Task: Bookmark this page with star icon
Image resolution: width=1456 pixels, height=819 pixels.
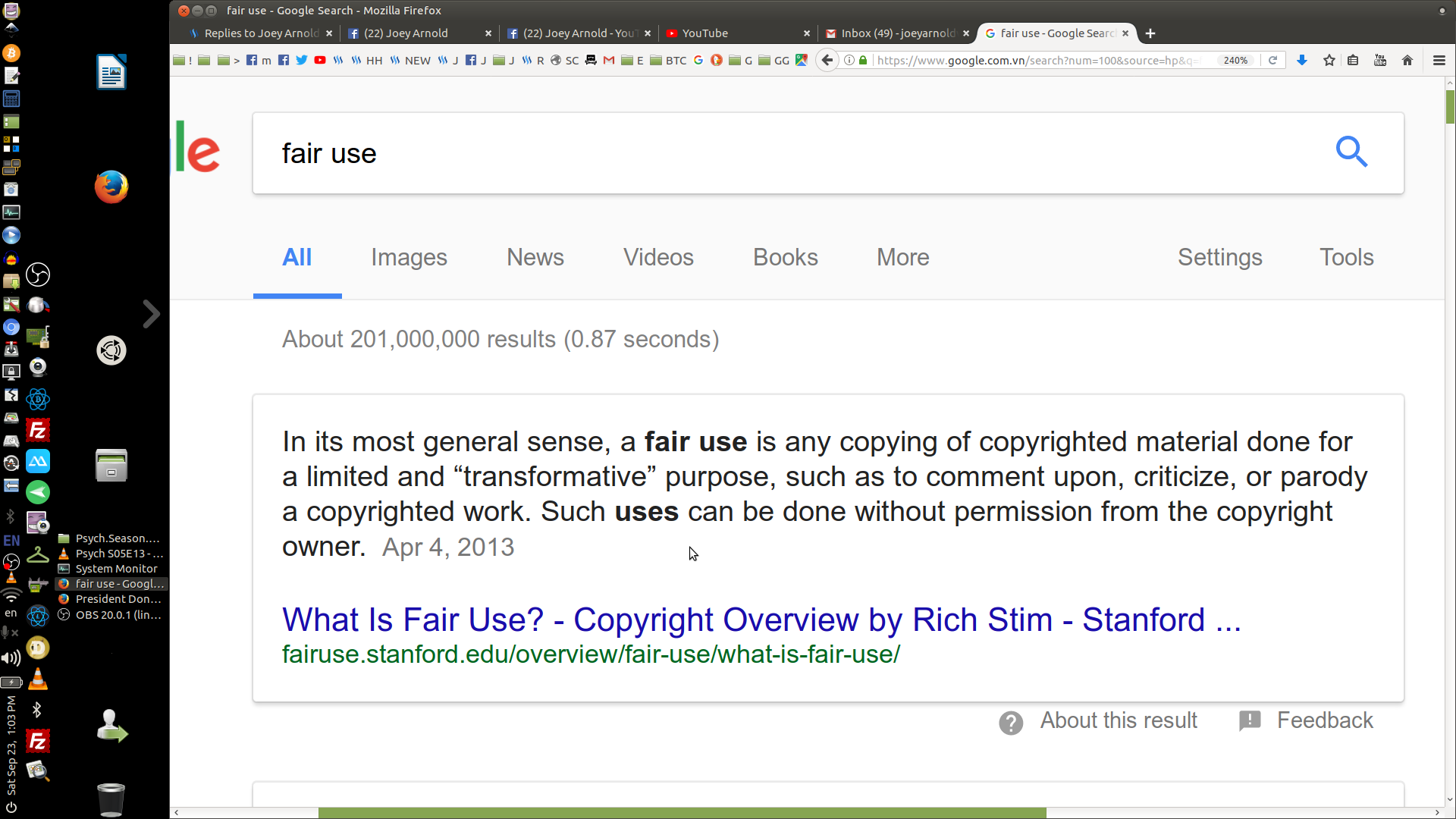Action: tap(1329, 61)
